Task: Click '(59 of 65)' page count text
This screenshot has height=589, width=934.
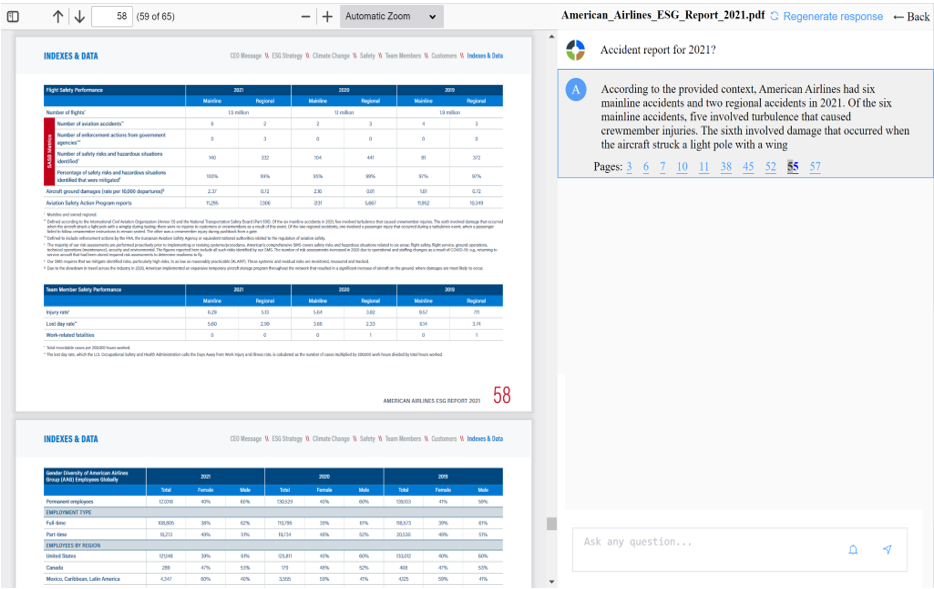Action: [x=155, y=17]
